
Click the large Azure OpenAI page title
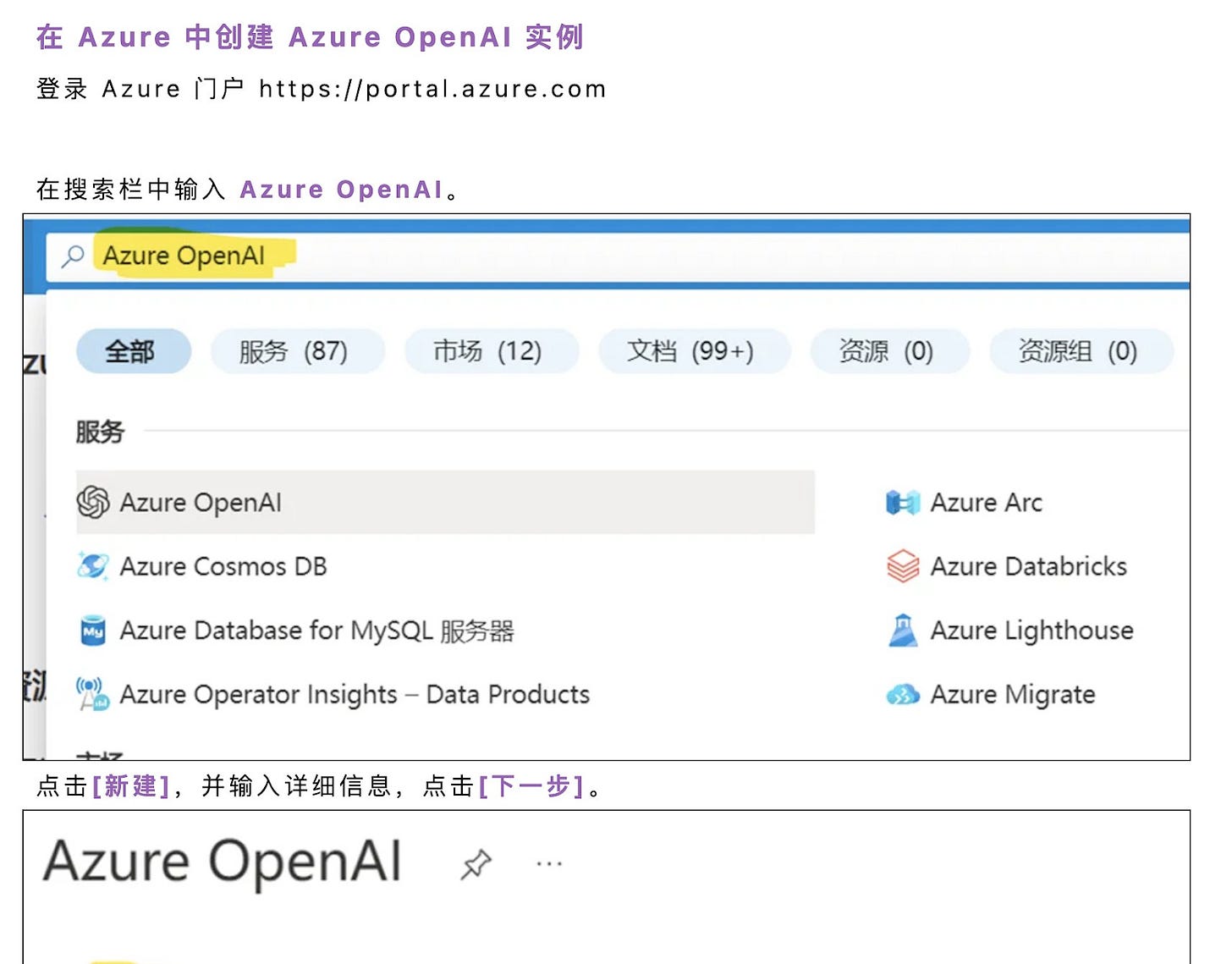tap(223, 862)
